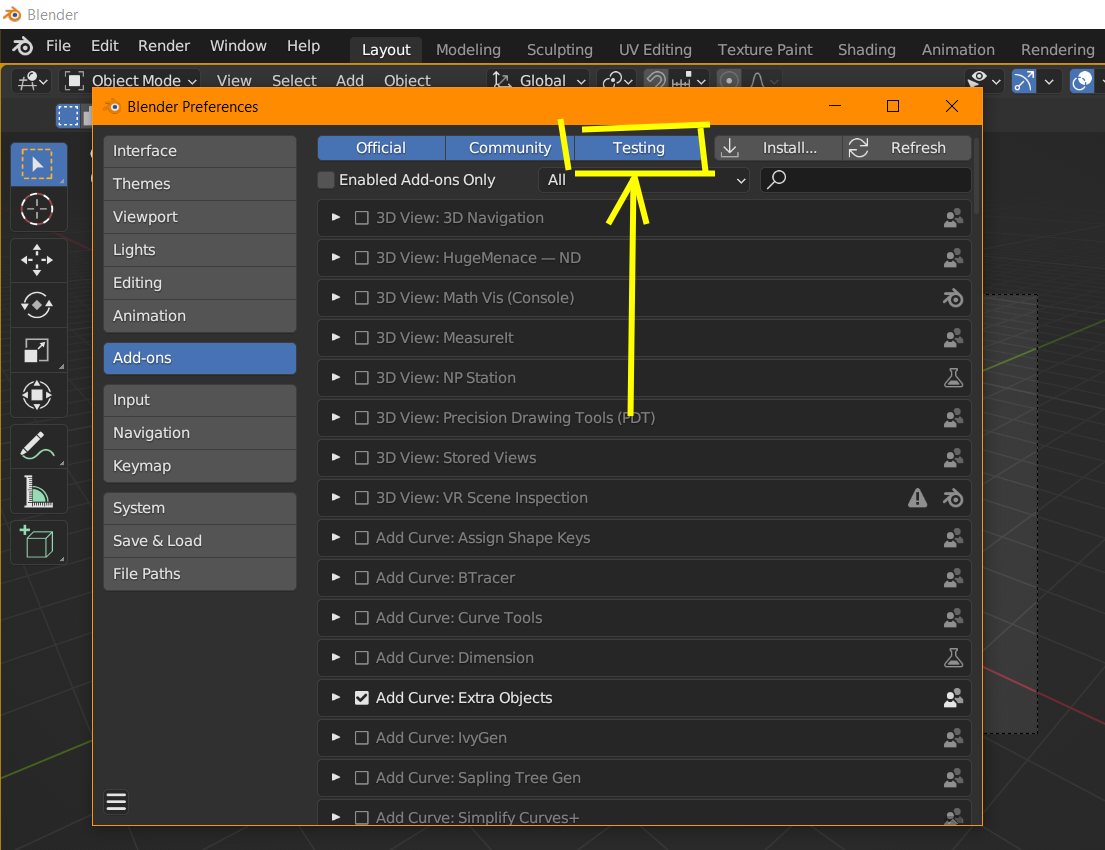Click the Blender icon on VR Scene Inspection row
This screenshot has width=1105, height=850.
tap(953, 498)
